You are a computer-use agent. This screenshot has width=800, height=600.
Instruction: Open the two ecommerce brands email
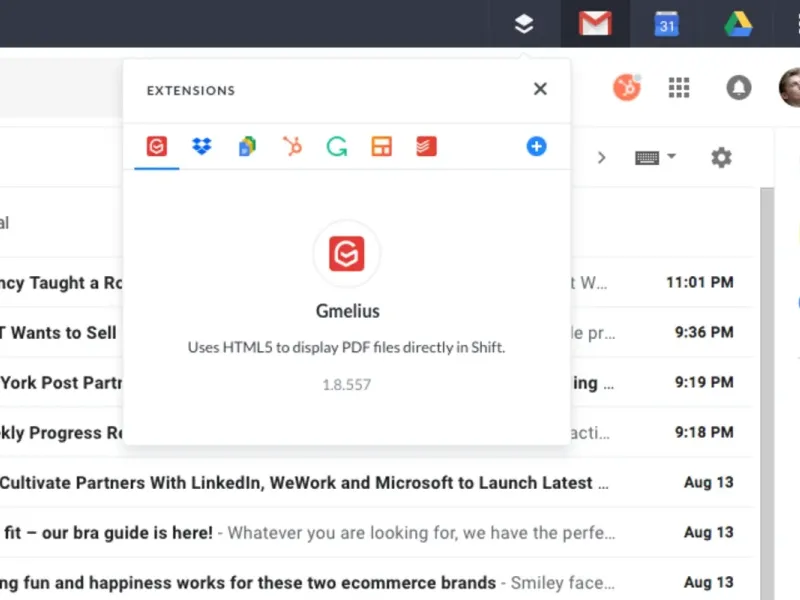click(377, 582)
